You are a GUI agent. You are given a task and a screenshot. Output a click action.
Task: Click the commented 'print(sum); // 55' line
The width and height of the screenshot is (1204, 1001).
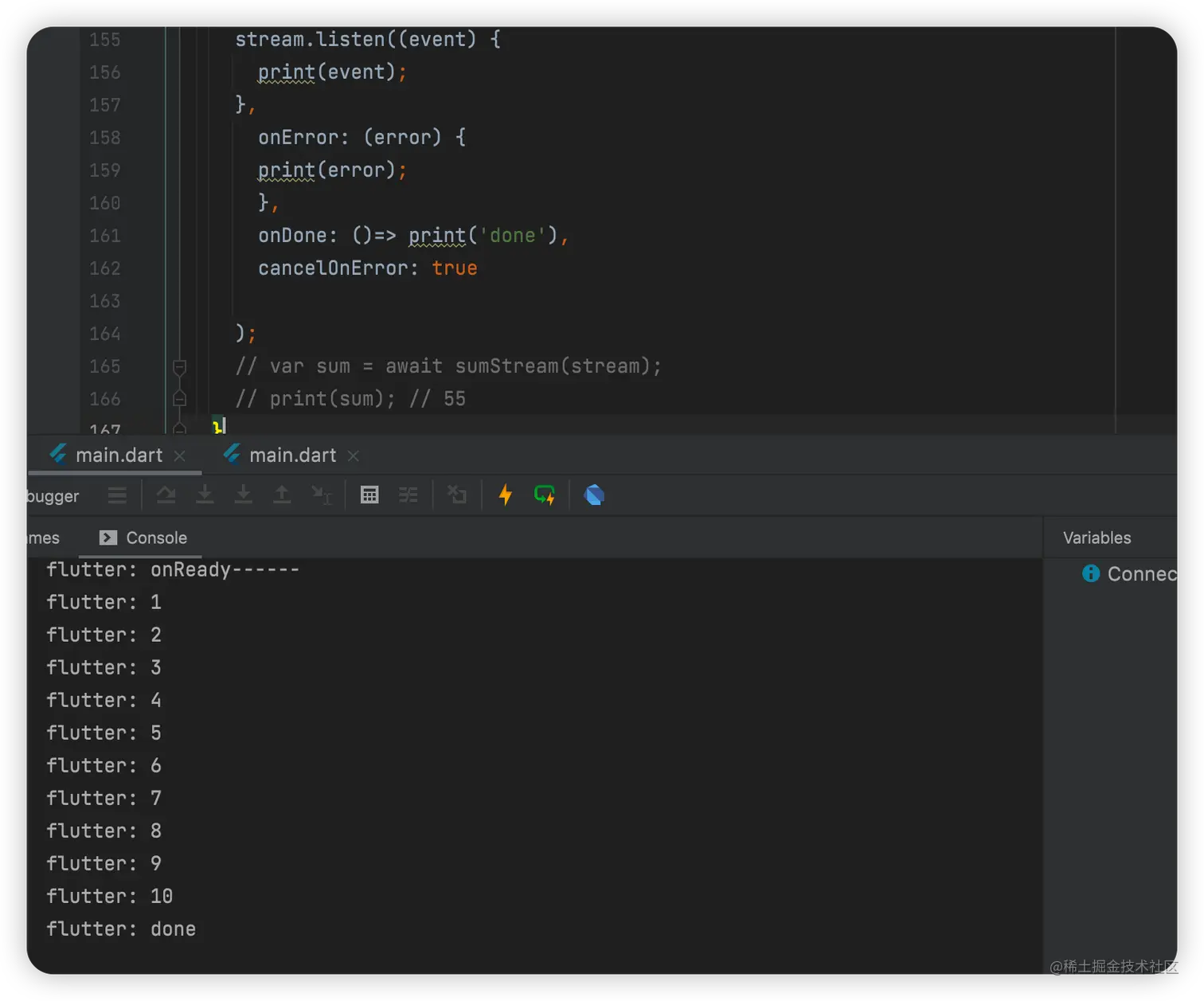[x=350, y=399]
